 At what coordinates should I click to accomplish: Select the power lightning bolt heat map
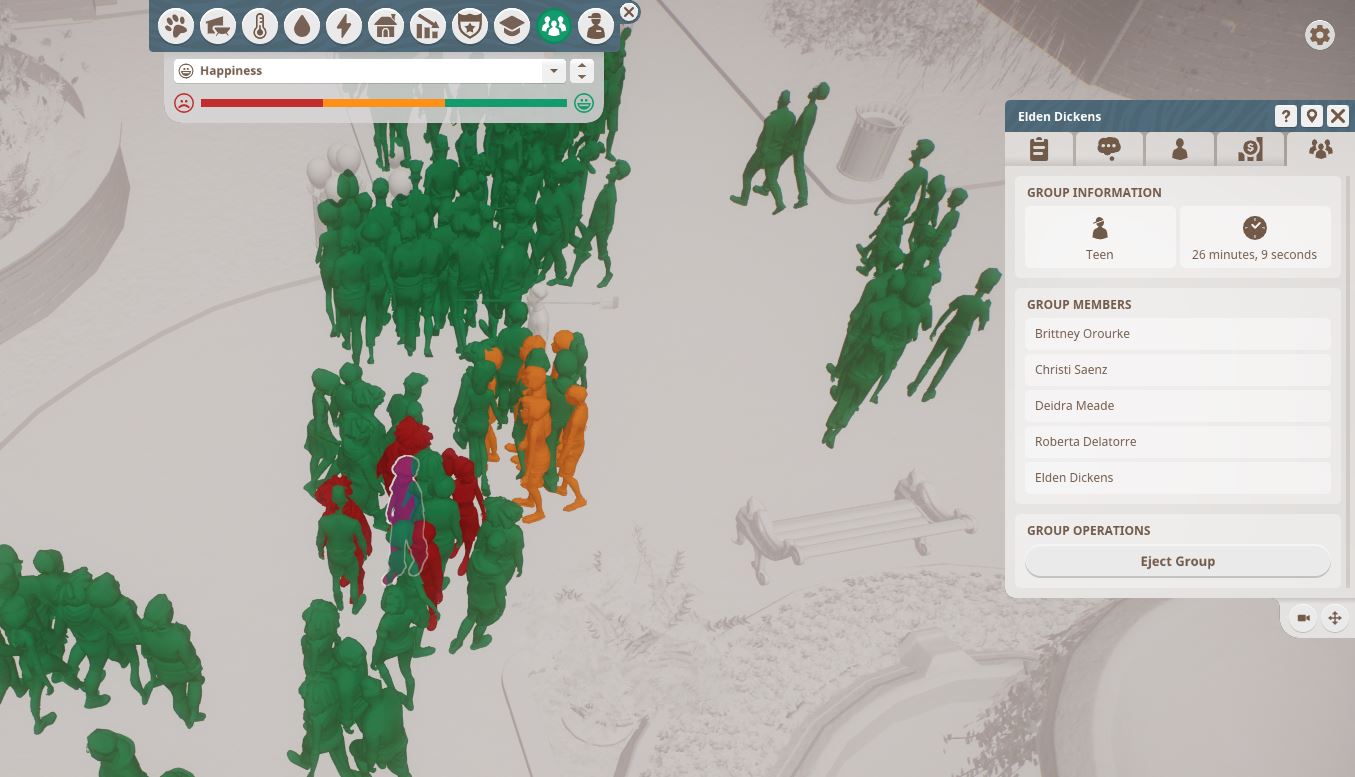click(344, 26)
